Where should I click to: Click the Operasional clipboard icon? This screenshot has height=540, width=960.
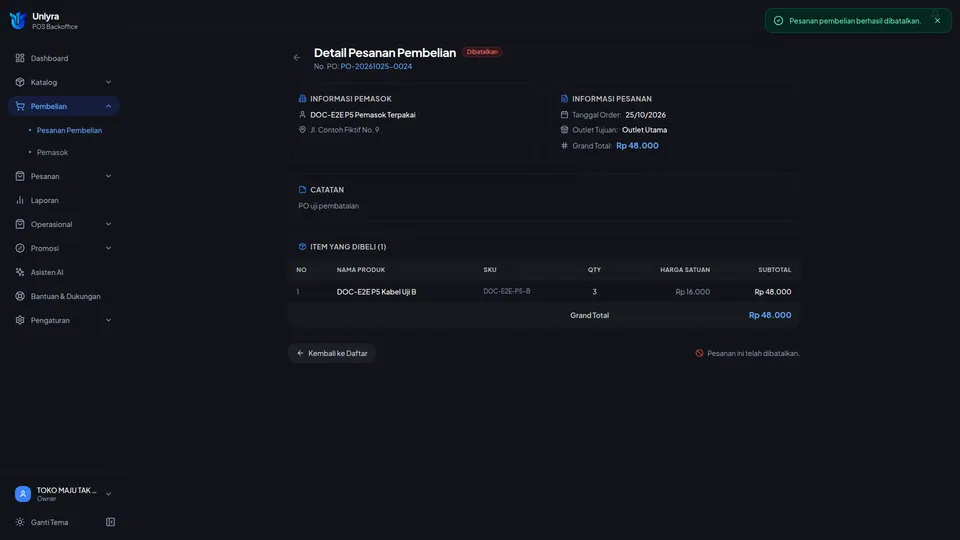(20, 224)
